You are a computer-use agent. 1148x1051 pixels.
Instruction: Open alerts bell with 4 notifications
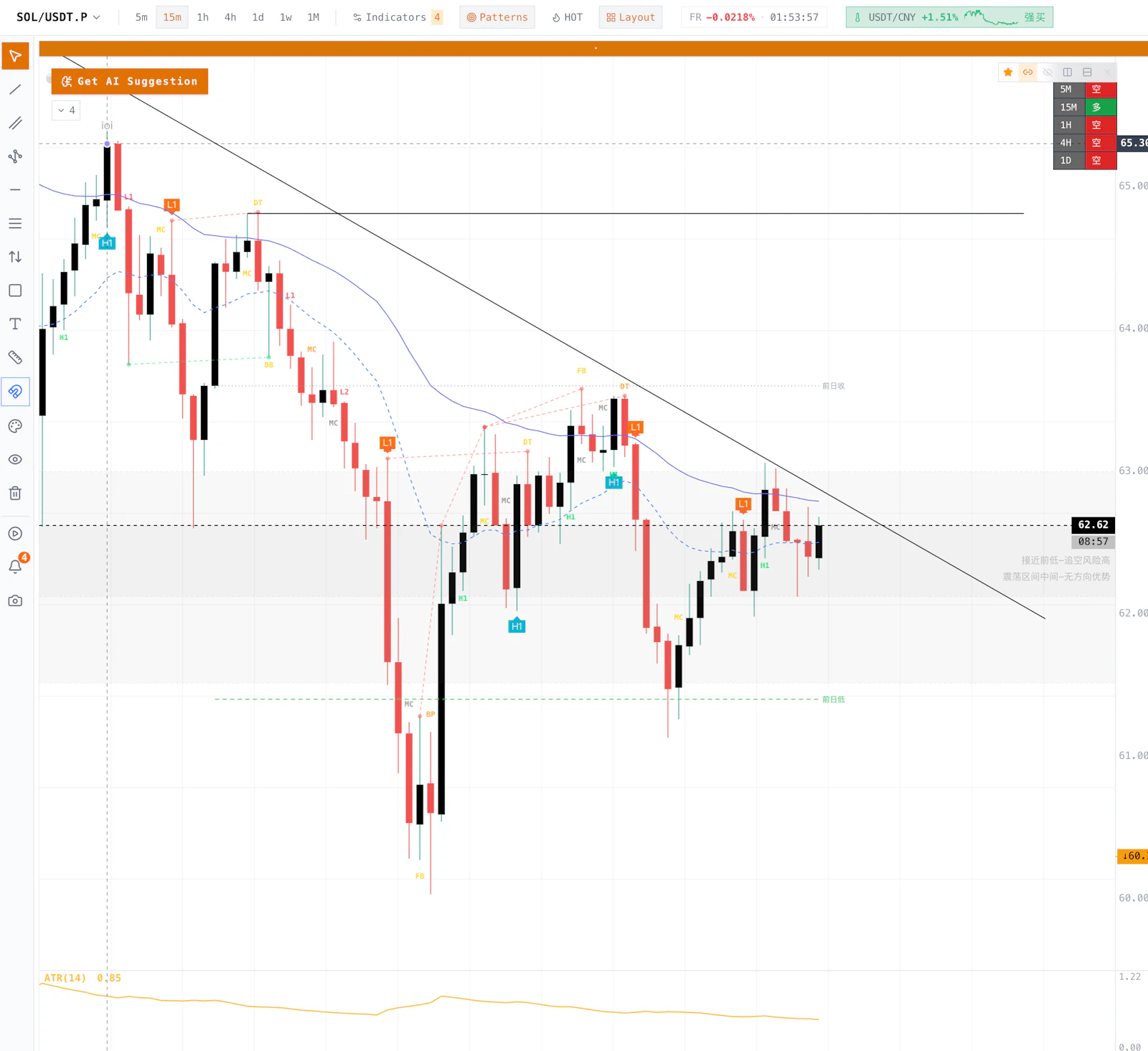(15, 566)
